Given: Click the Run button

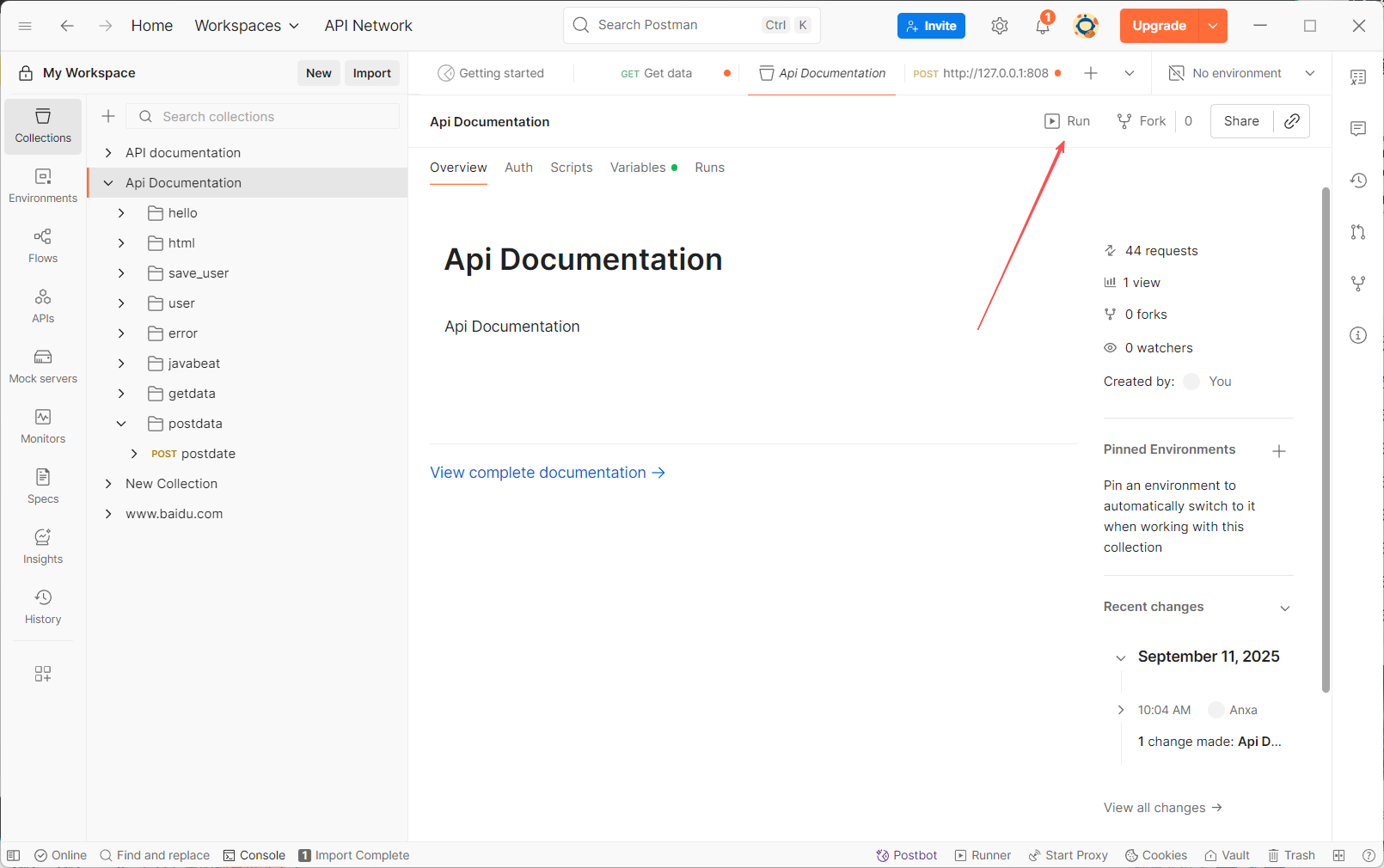Looking at the screenshot, I should point(1067,121).
